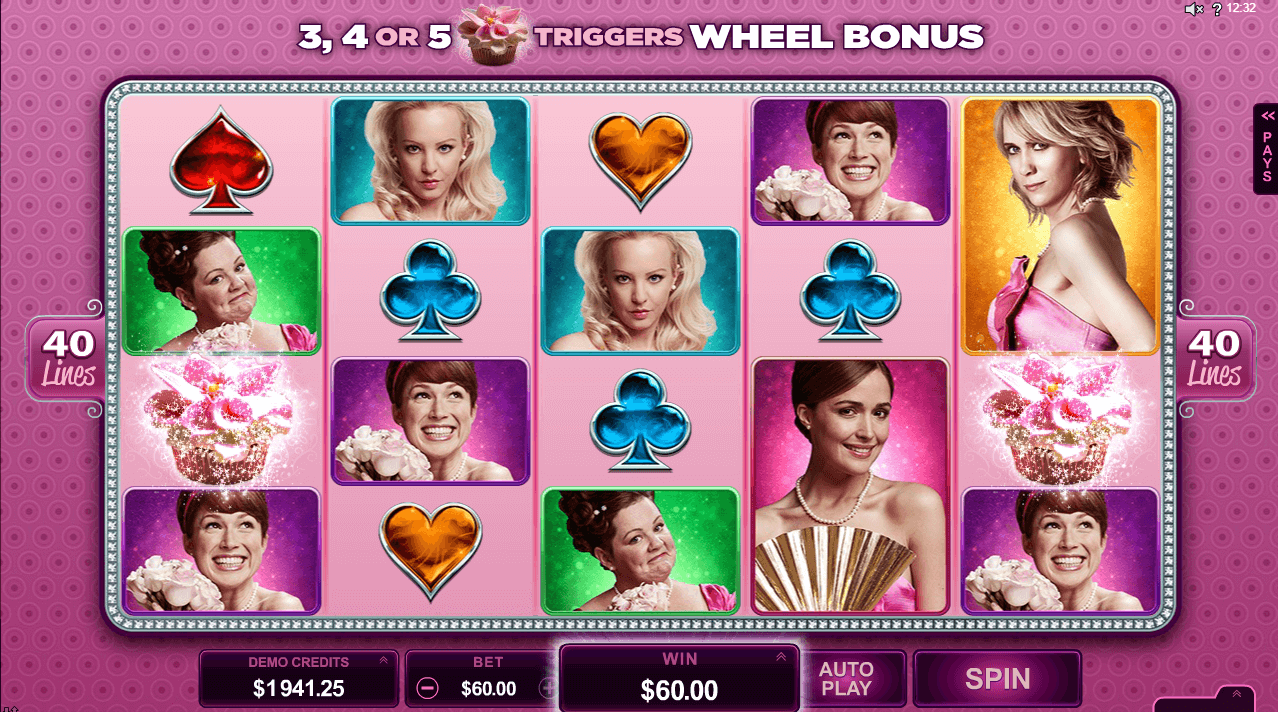Expand the Demo Credits panel chevron
The height and width of the screenshot is (712, 1278).
(383, 661)
